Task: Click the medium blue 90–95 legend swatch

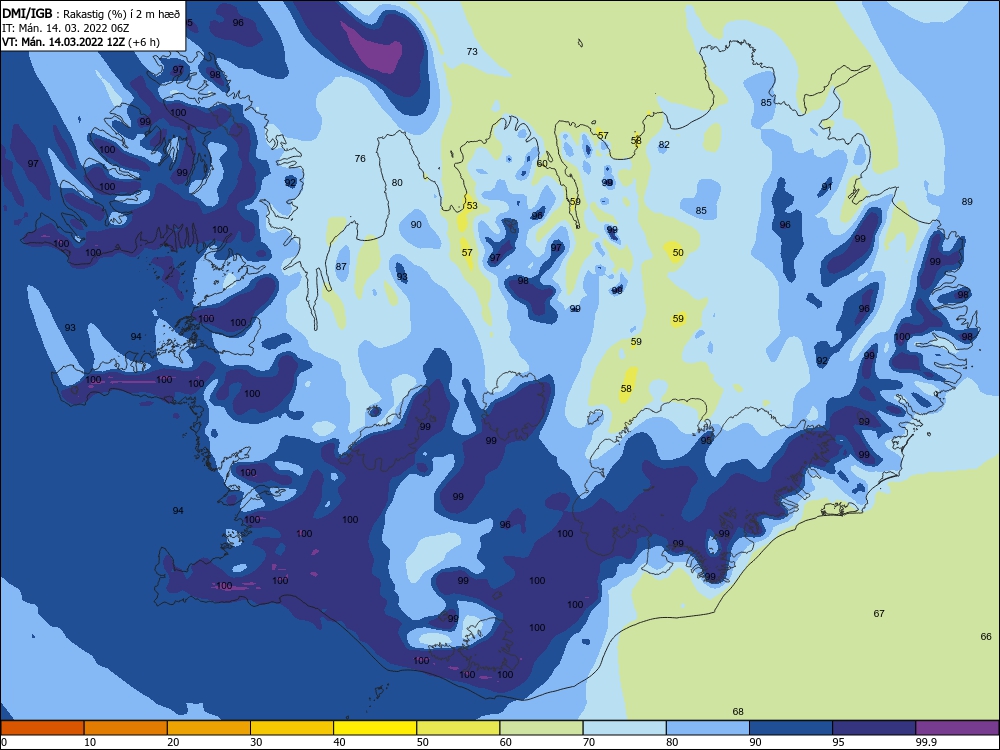Action: click(791, 728)
